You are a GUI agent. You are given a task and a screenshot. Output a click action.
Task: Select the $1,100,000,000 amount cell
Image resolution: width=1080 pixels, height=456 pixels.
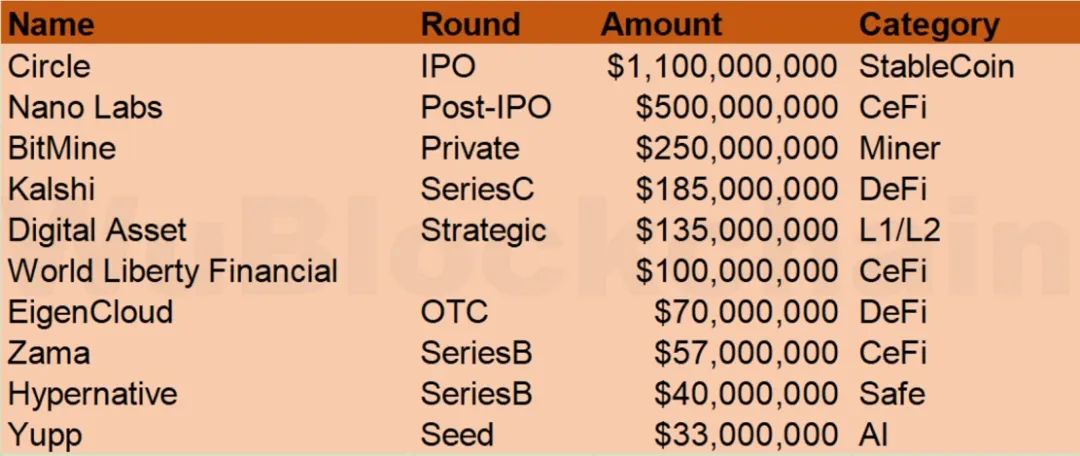click(722, 66)
